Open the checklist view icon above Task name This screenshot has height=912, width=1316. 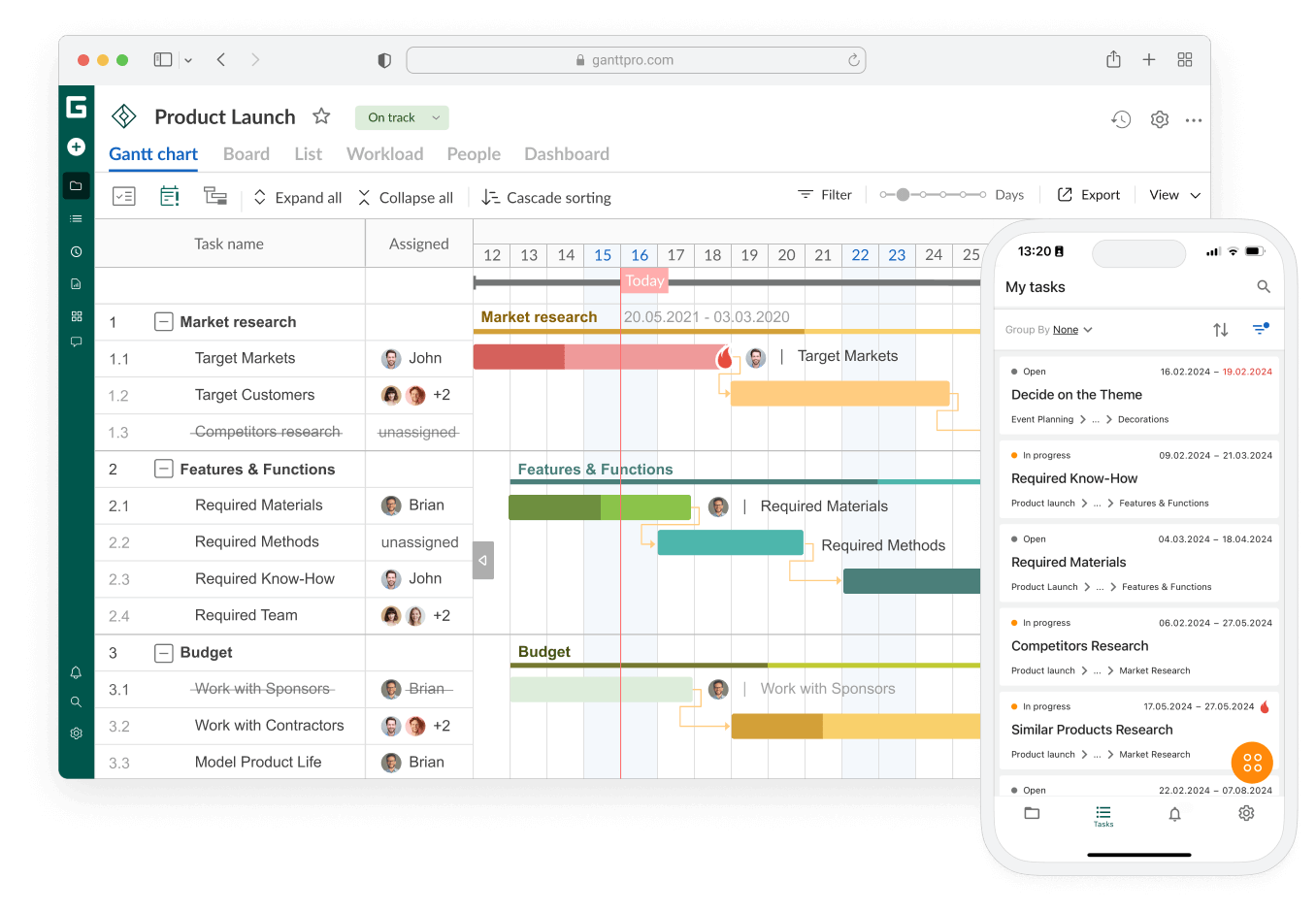pyautogui.click(x=124, y=195)
